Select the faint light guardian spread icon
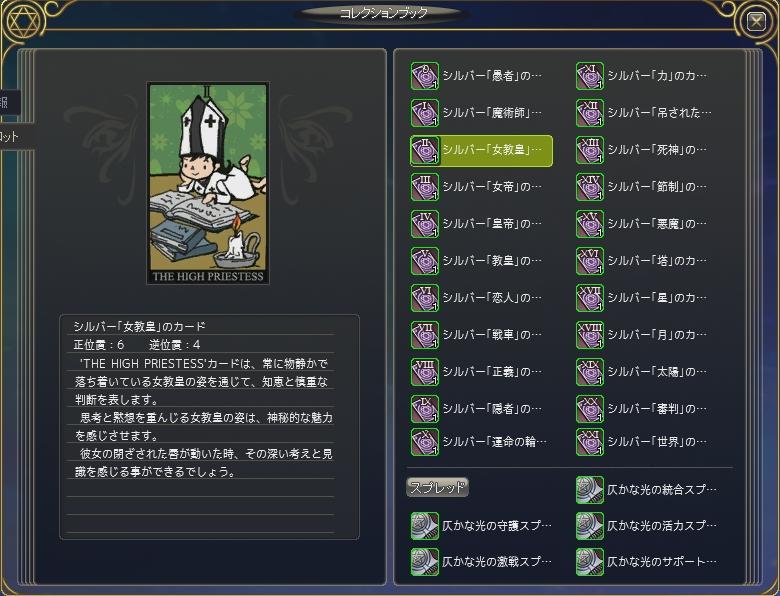This screenshot has width=780, height=596. [424, 526]
